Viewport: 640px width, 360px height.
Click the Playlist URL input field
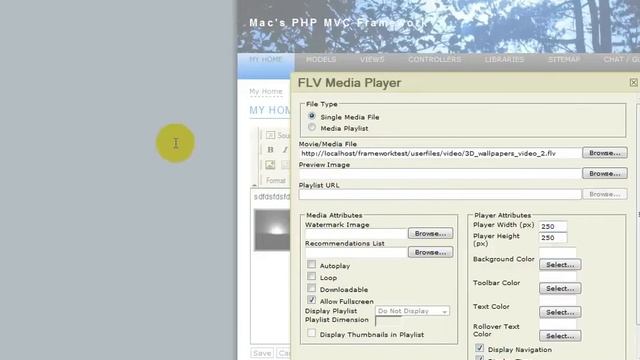[440, 194]
